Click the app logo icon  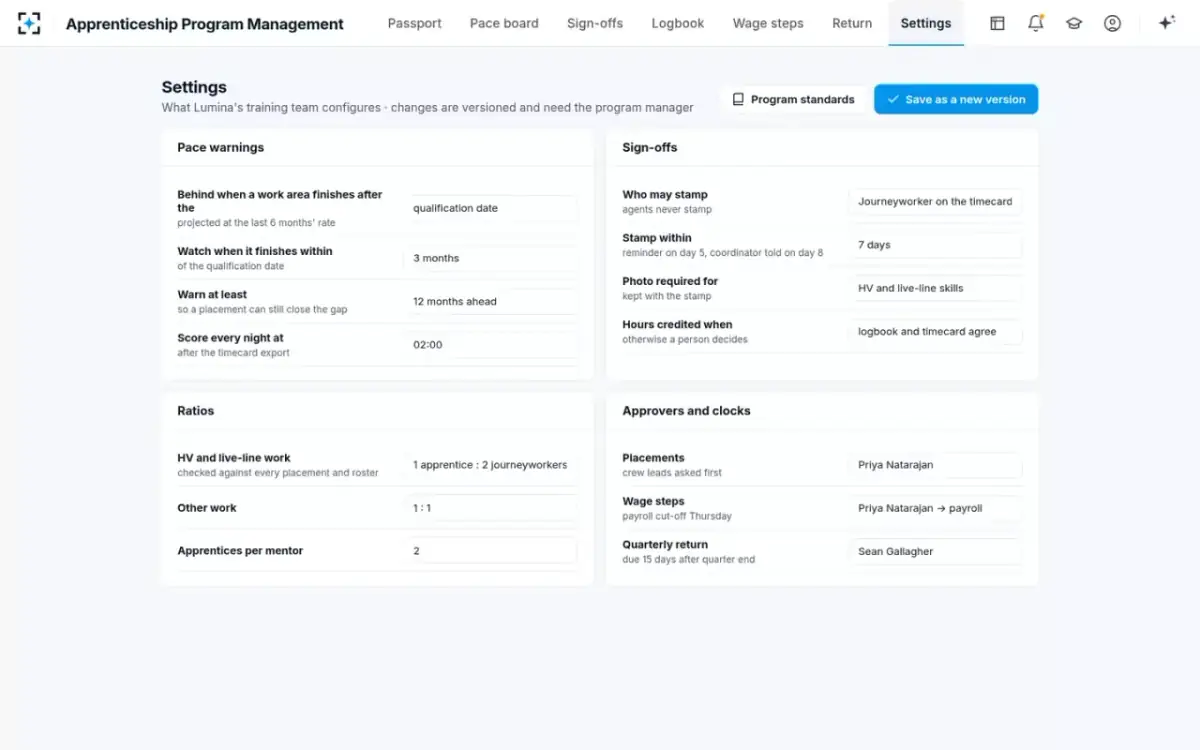29,23
